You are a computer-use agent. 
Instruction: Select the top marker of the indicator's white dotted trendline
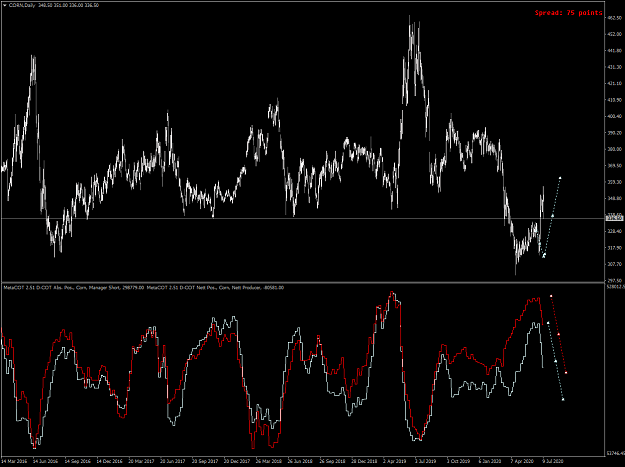pyautogui.click(x=548, y=323)
